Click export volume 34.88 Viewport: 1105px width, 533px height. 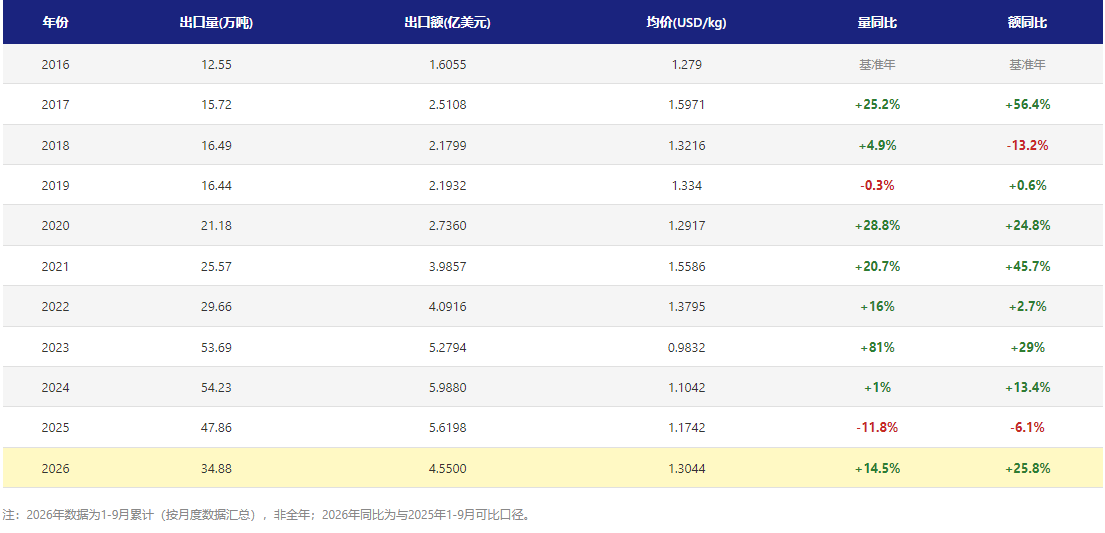216,468
